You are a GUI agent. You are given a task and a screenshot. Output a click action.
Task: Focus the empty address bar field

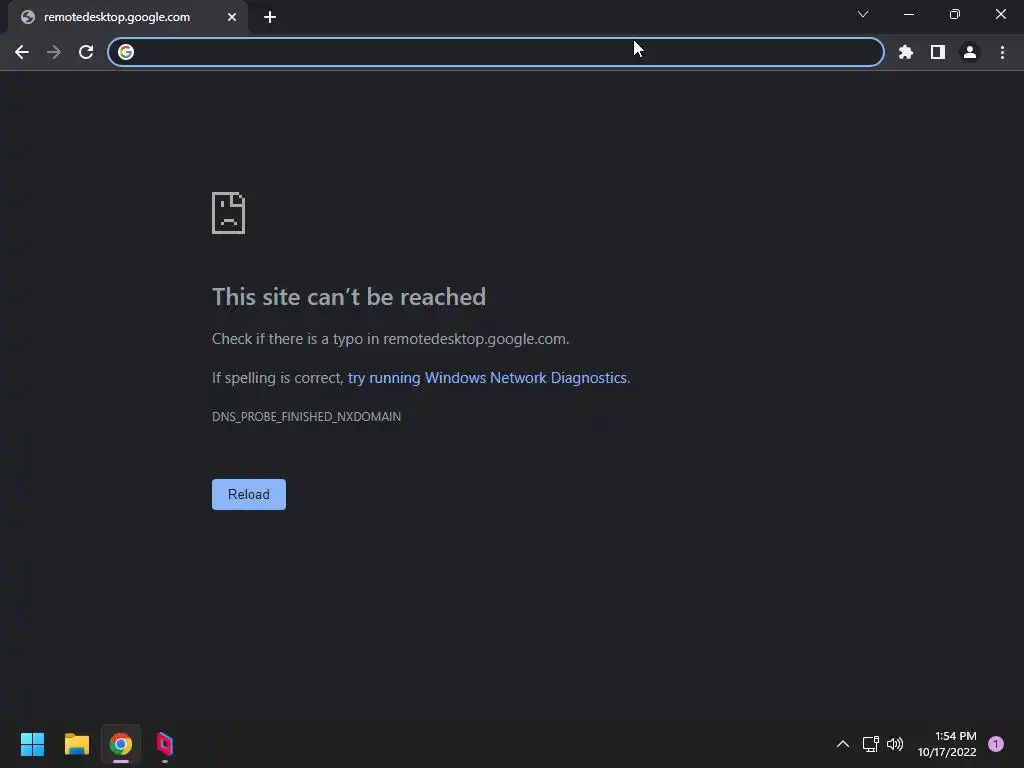[x=496, y=52]
